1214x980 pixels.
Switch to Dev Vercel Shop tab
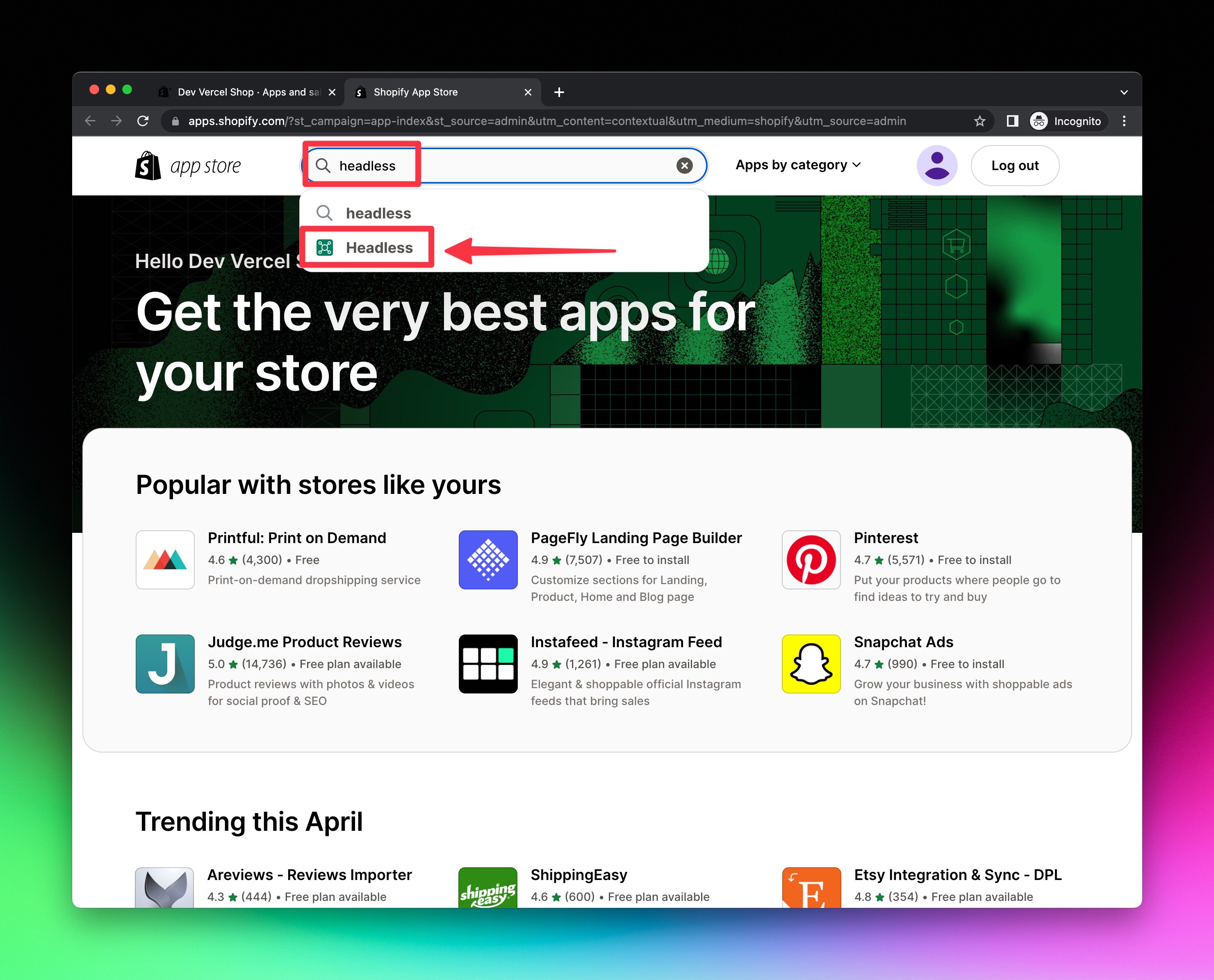click(247, 92)
